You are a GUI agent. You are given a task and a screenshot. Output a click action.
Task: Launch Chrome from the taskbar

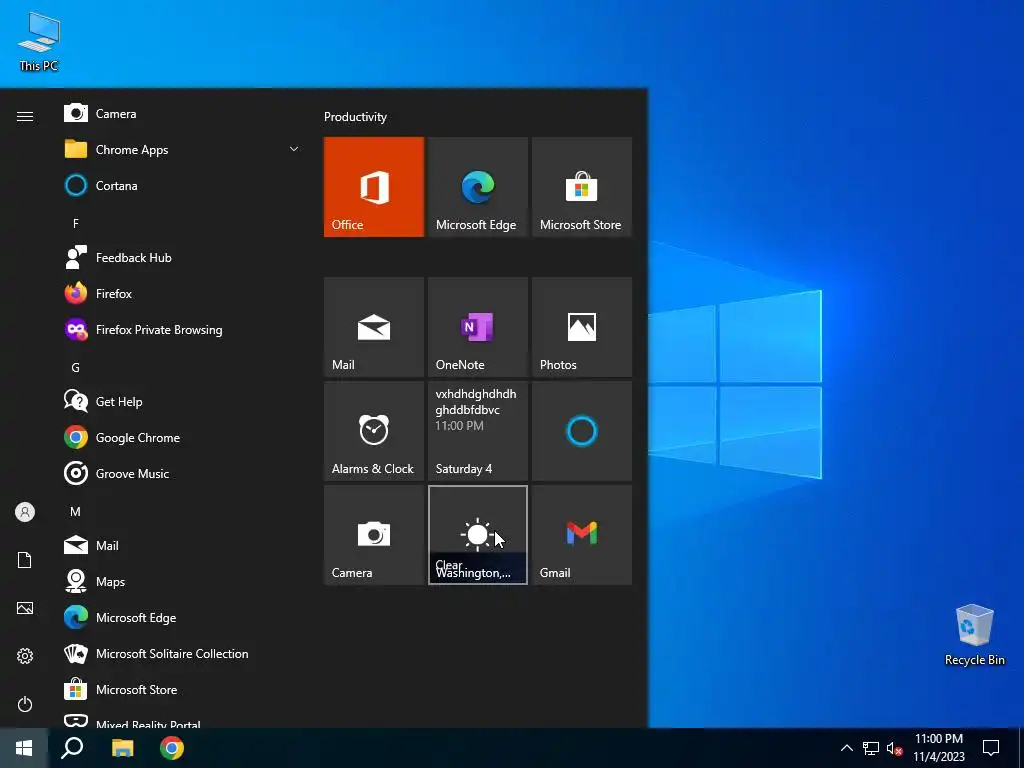tap(172, 748)
